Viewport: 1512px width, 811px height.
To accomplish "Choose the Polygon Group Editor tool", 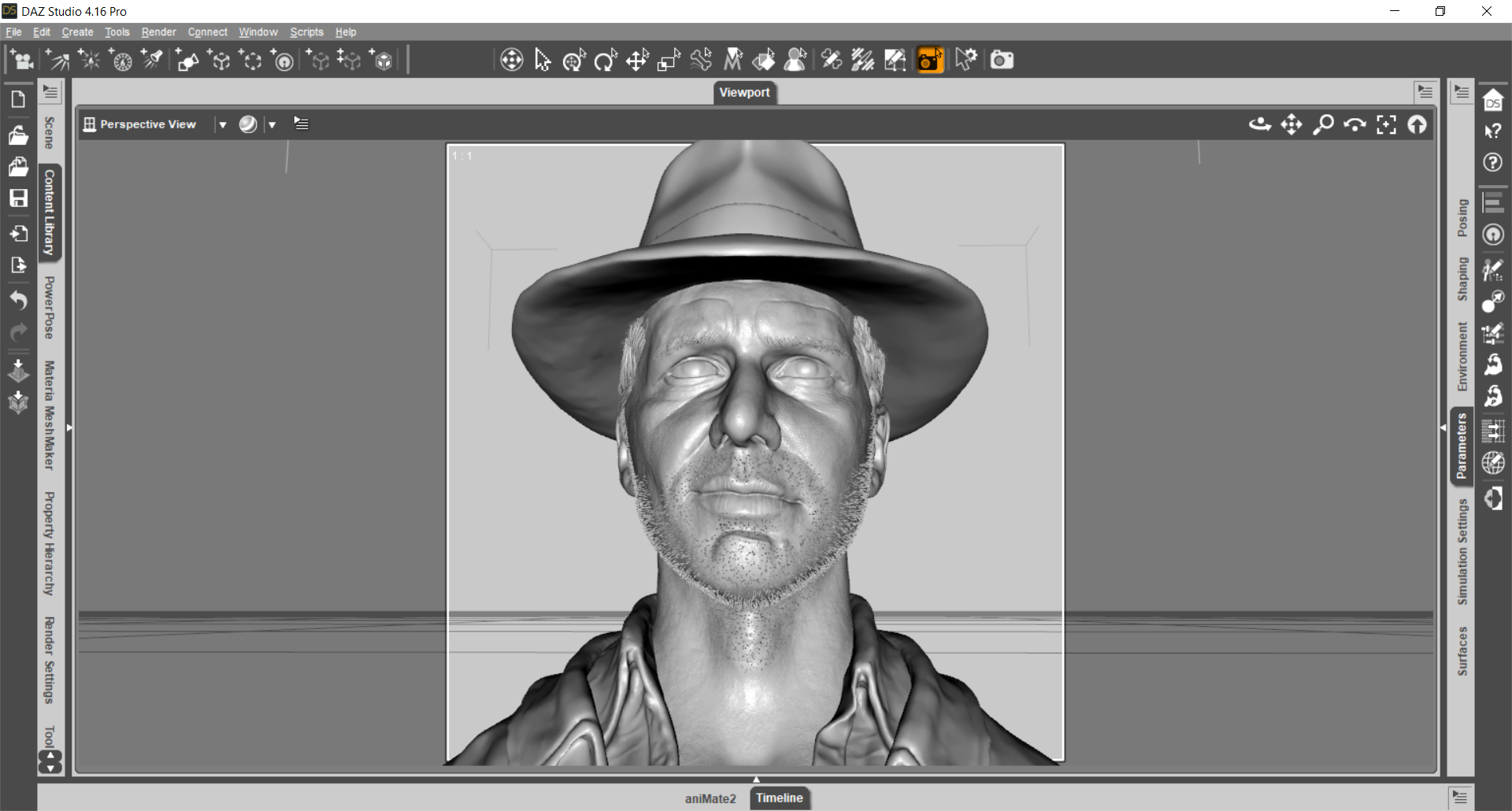I will click(895, 60).
